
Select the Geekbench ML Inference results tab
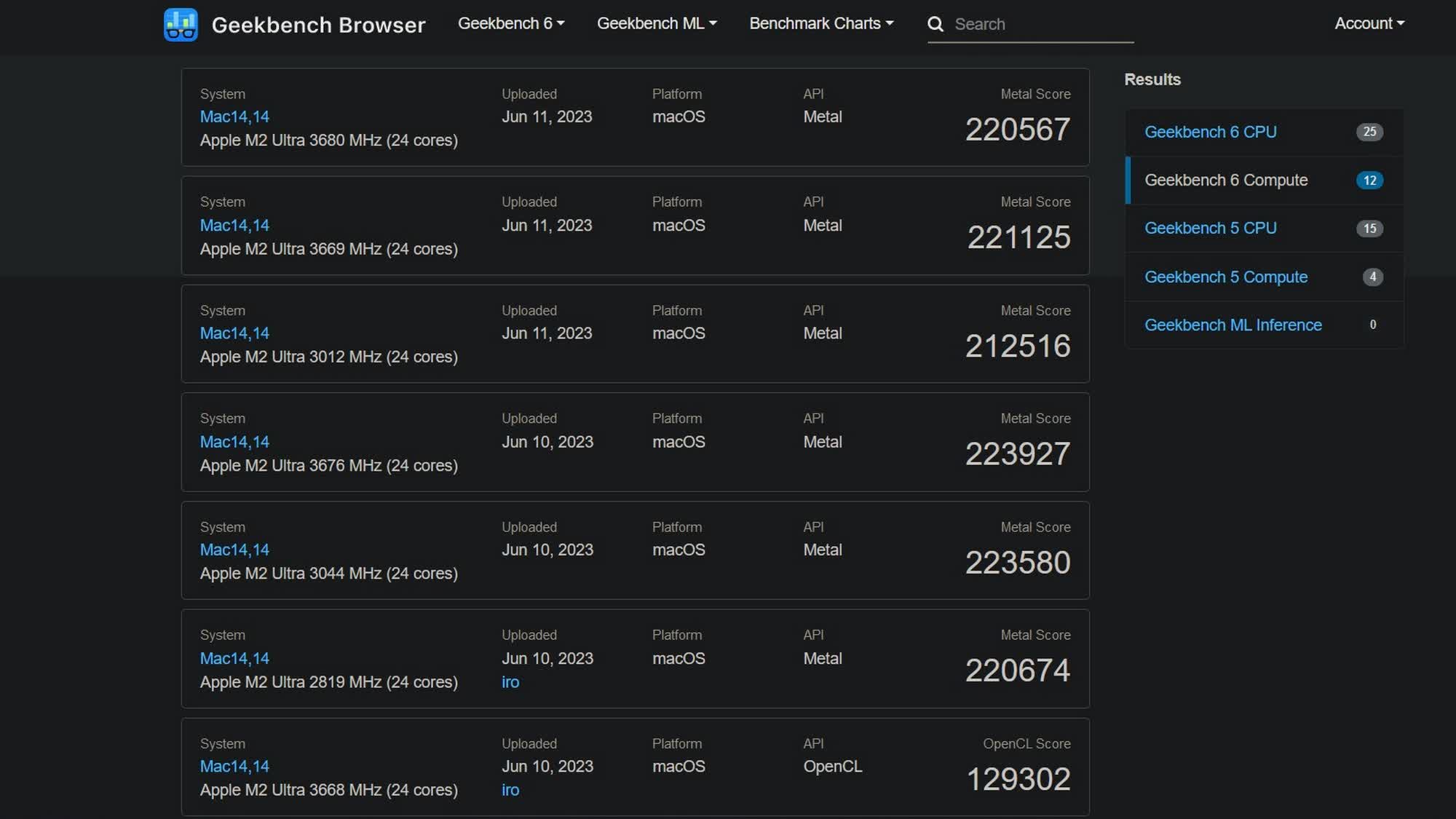pos(1265,325)
